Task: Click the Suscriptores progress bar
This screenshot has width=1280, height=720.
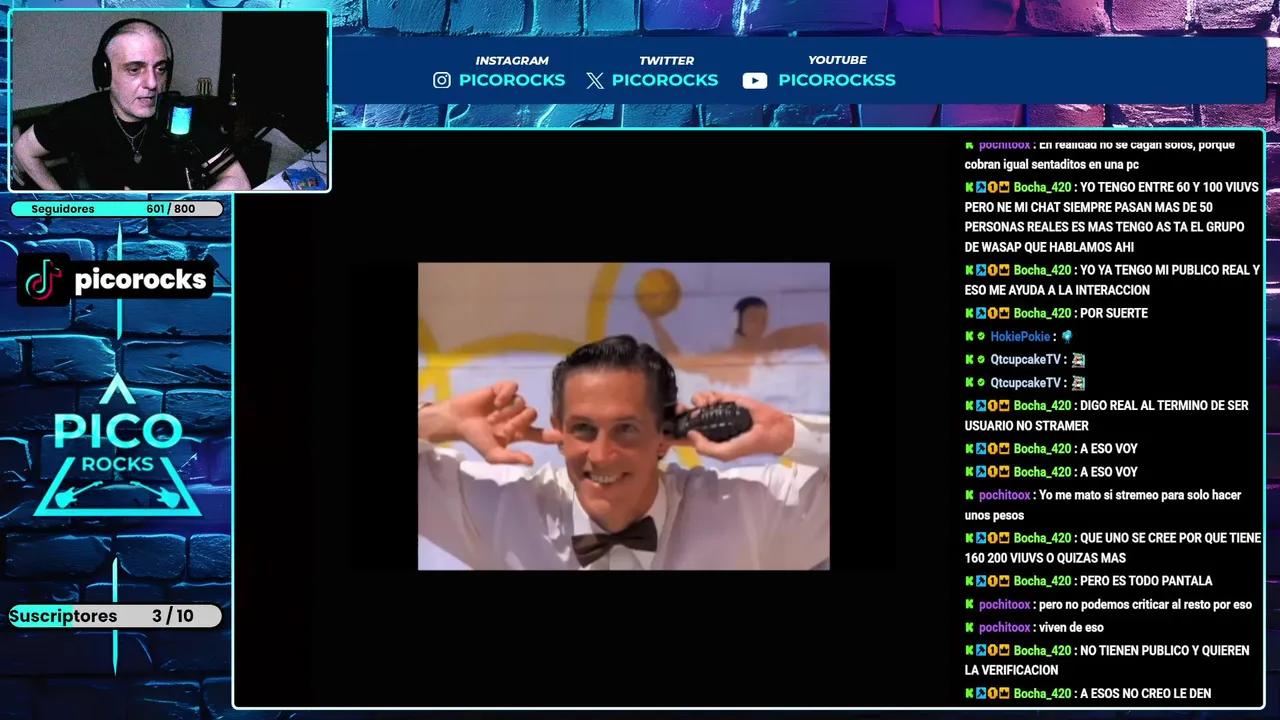Action: click(115, 616)
